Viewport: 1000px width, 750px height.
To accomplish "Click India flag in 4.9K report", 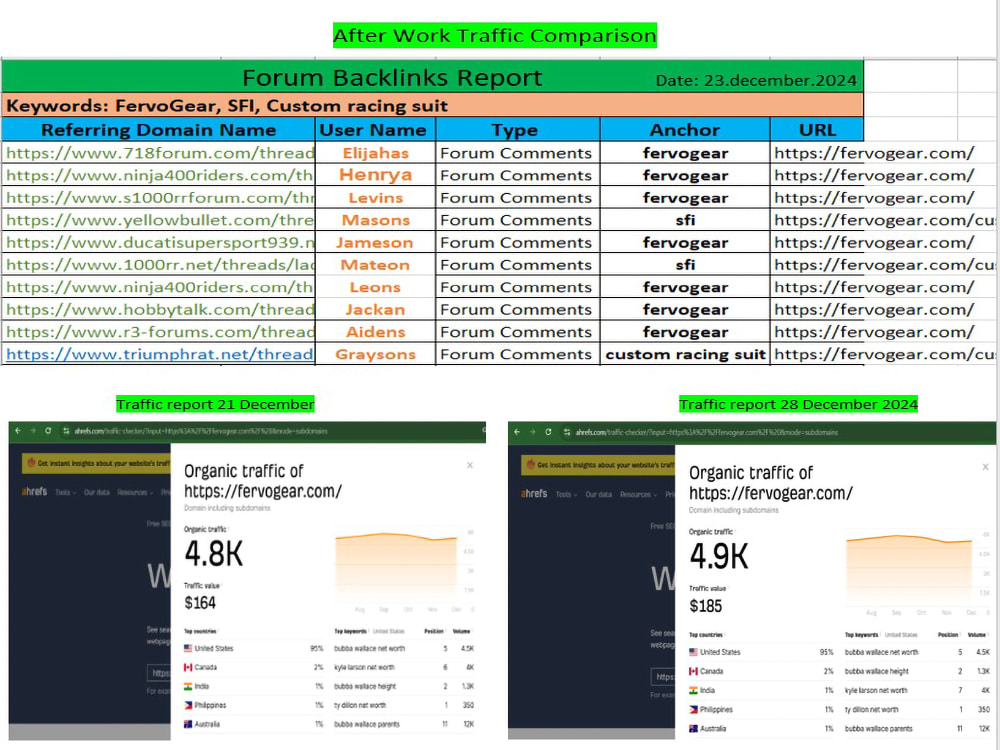I will pos(693,690).
